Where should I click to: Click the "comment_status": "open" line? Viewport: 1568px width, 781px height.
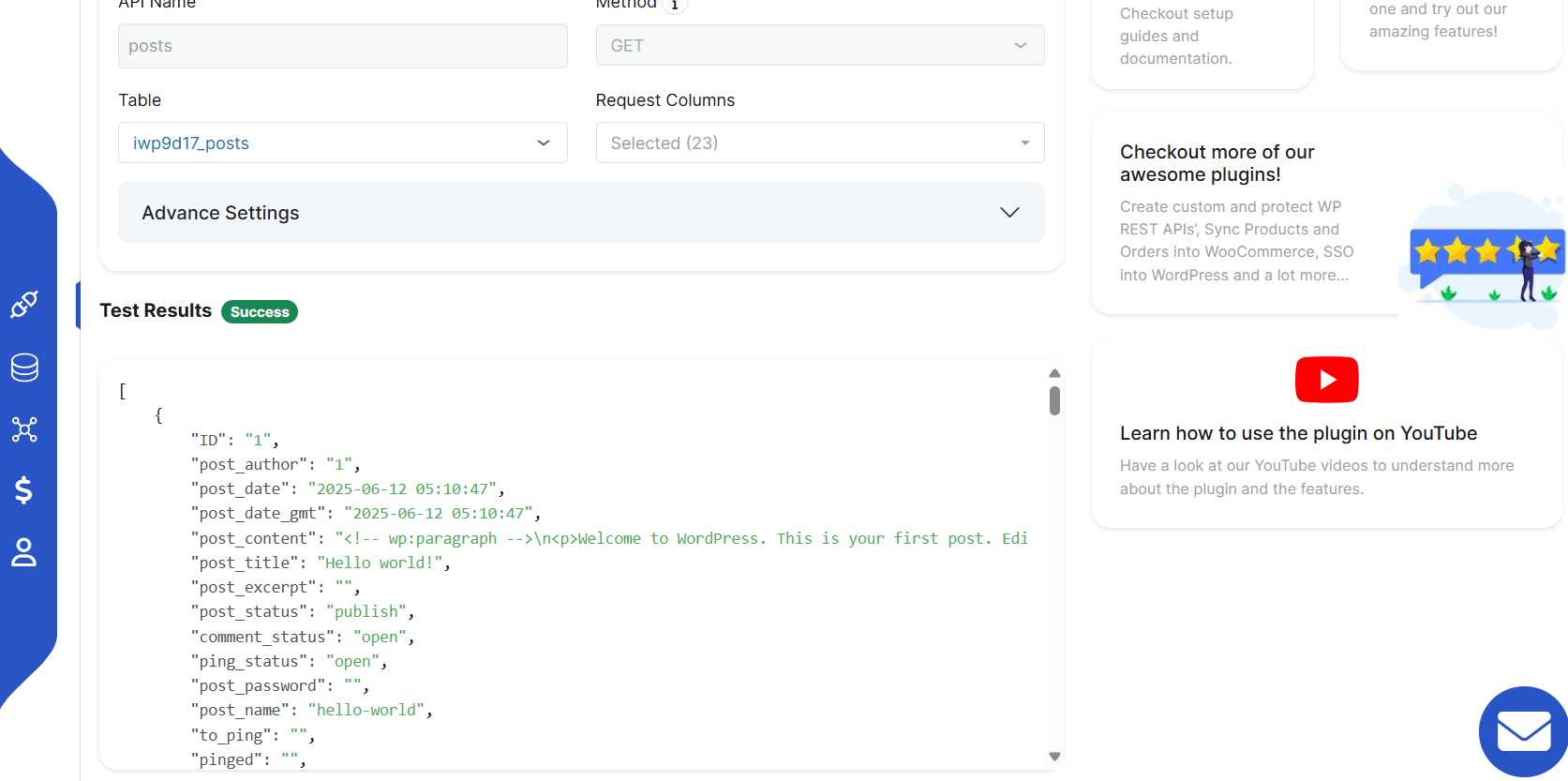click(303, 637)
